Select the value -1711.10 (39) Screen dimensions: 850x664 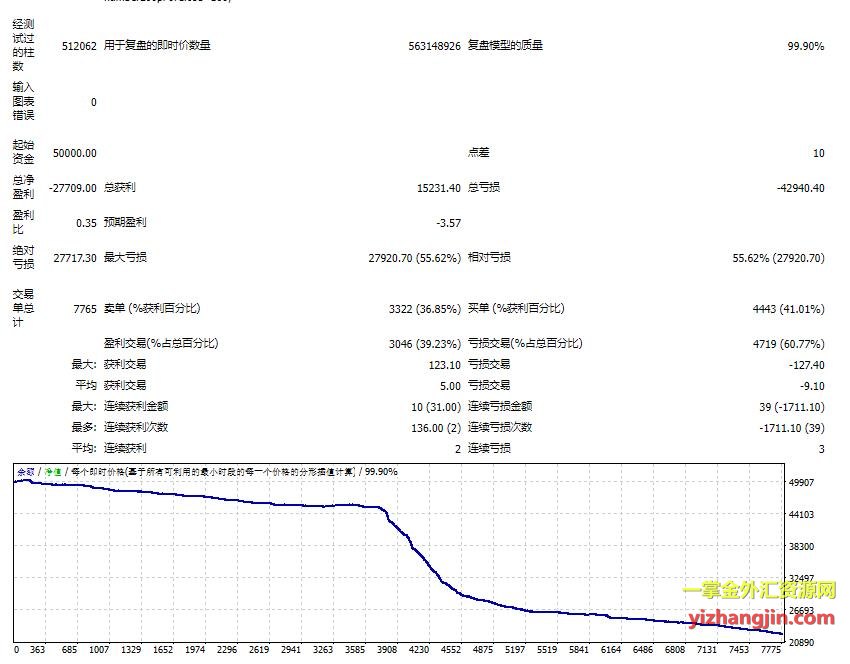tap(792, 428)
